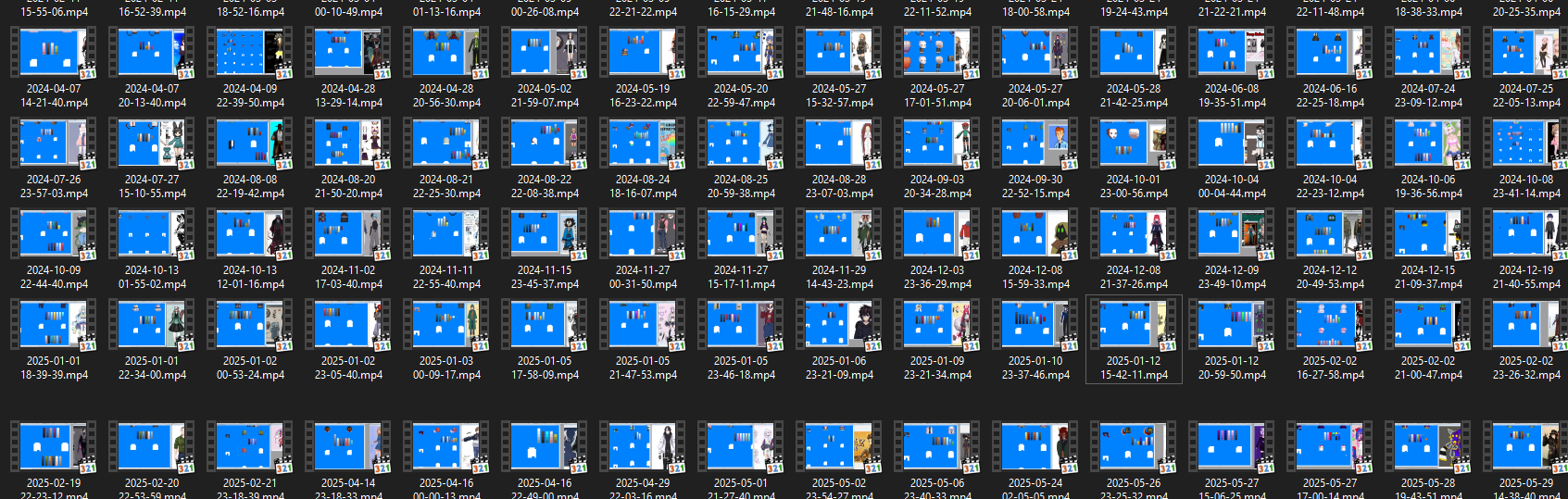Select the 2024-05-27 17-01-51.mp4 thumbnail
The image size is (1568, 499).
(x=937, y=52)
